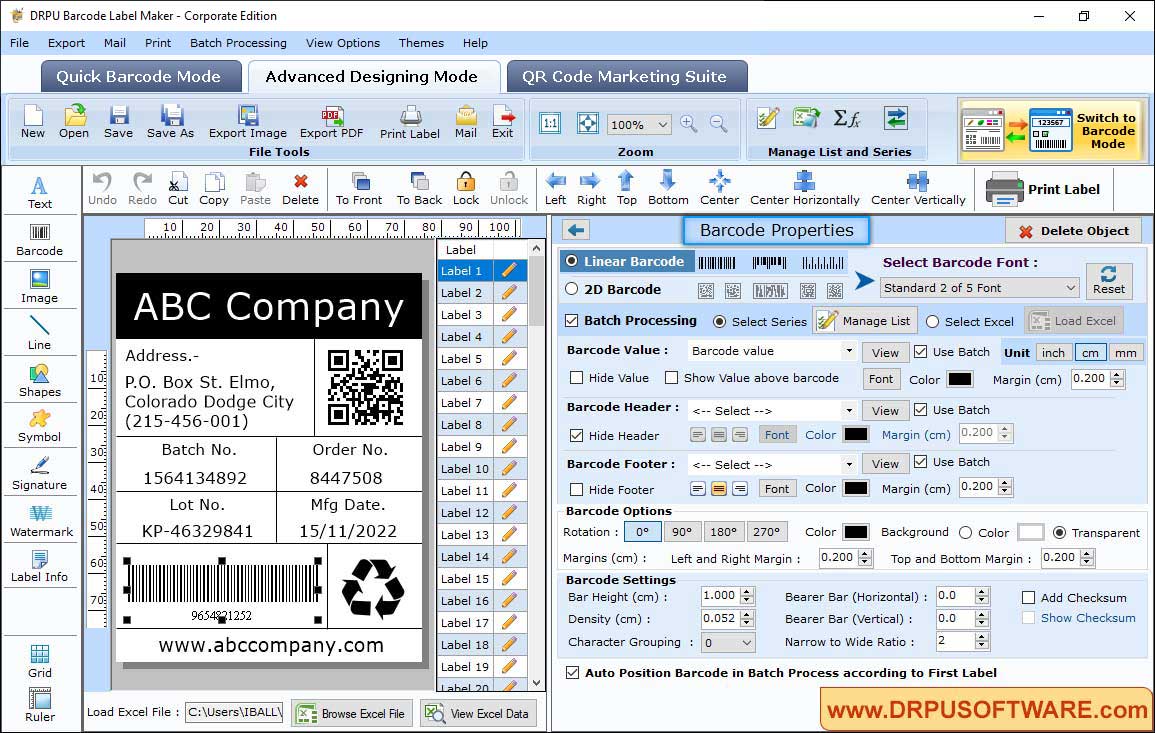Center object Vertically
Image resolution: width=1155 pixels, height=733 pixels.
(918, 189)
